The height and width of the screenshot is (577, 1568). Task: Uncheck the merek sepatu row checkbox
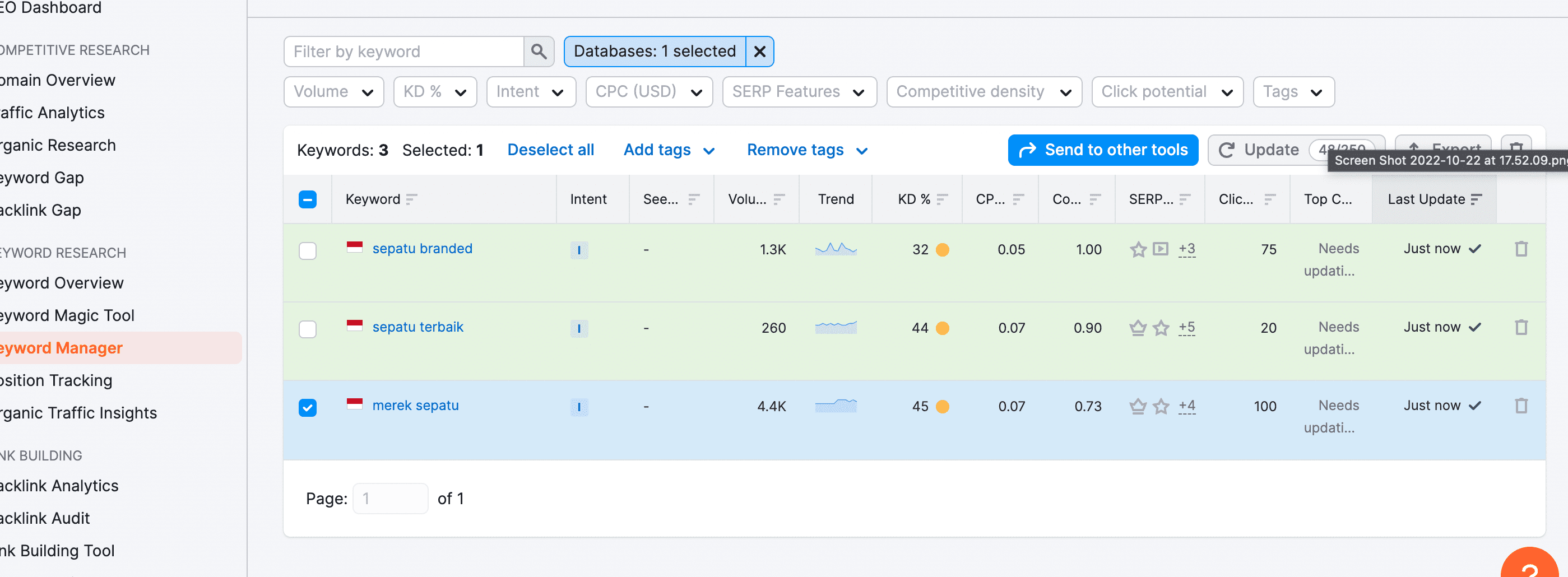pyautogui.click(x=308, y=408)
